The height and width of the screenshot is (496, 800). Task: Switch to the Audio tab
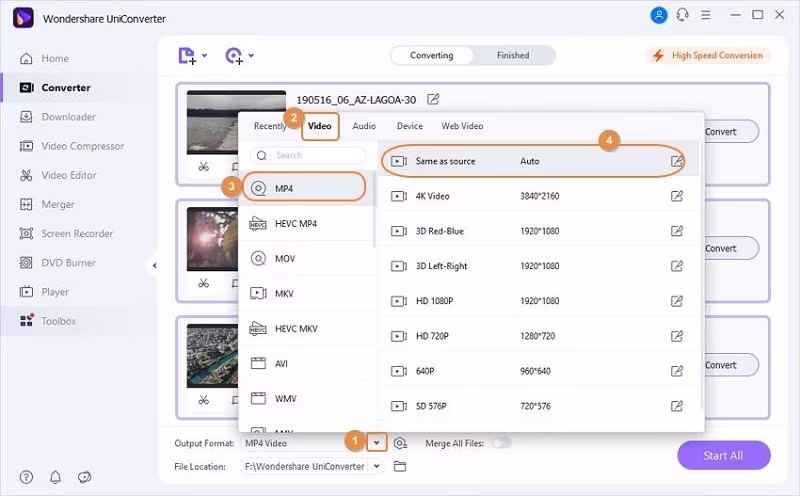[364, 126]
